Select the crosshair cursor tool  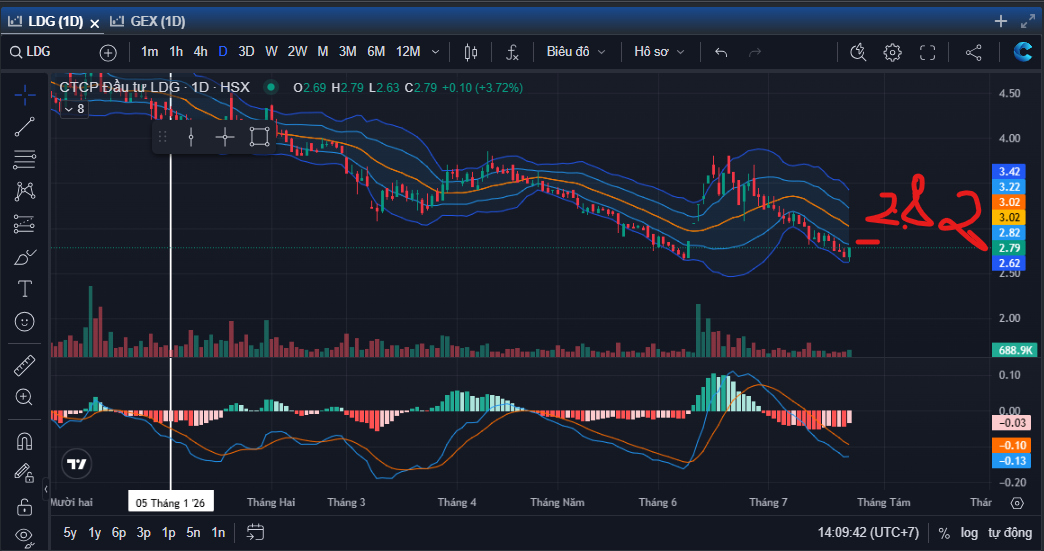25,95
